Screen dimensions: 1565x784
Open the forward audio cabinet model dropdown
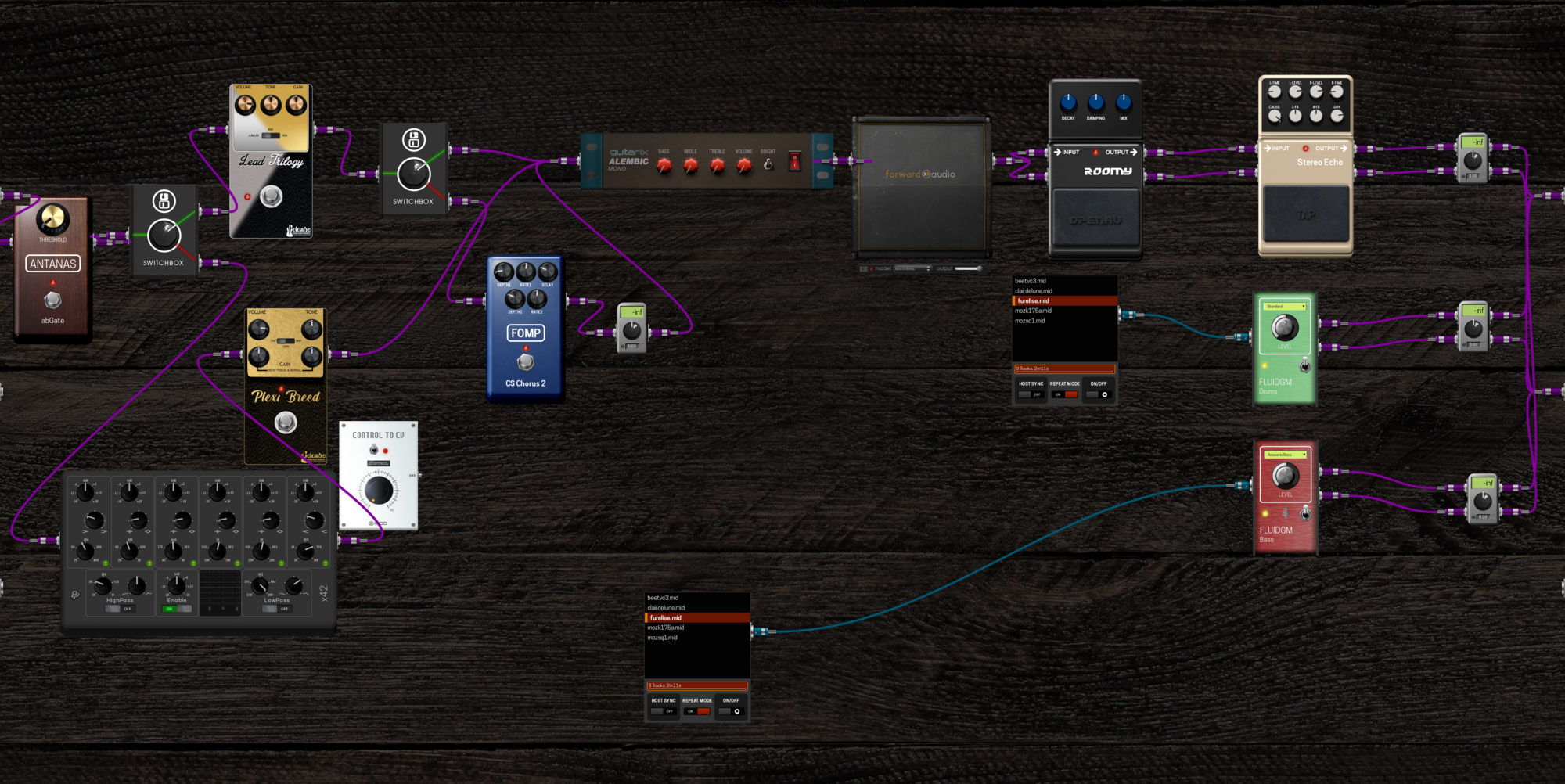tap(912, 268)
